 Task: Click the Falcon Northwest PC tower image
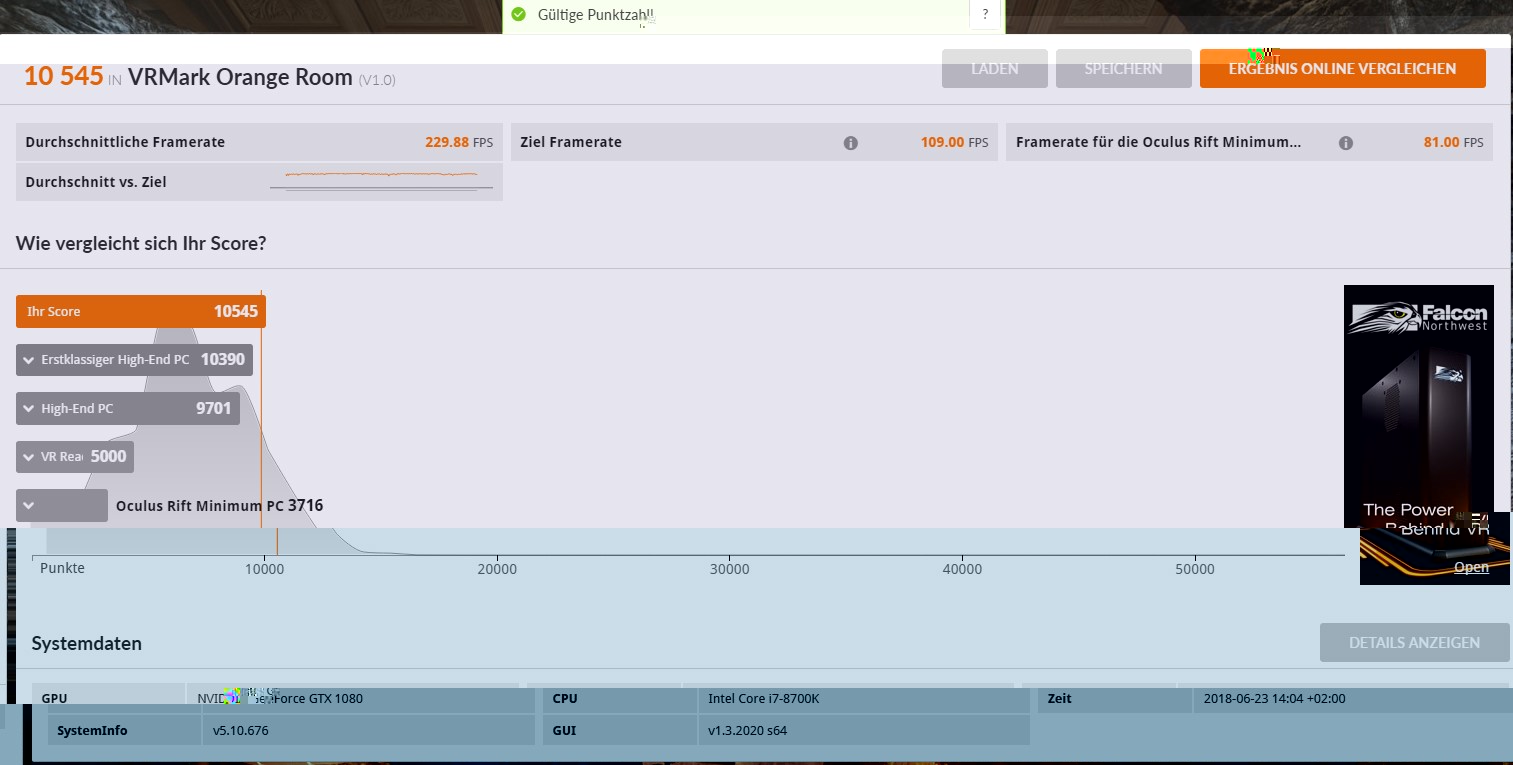coord(1418,420)
